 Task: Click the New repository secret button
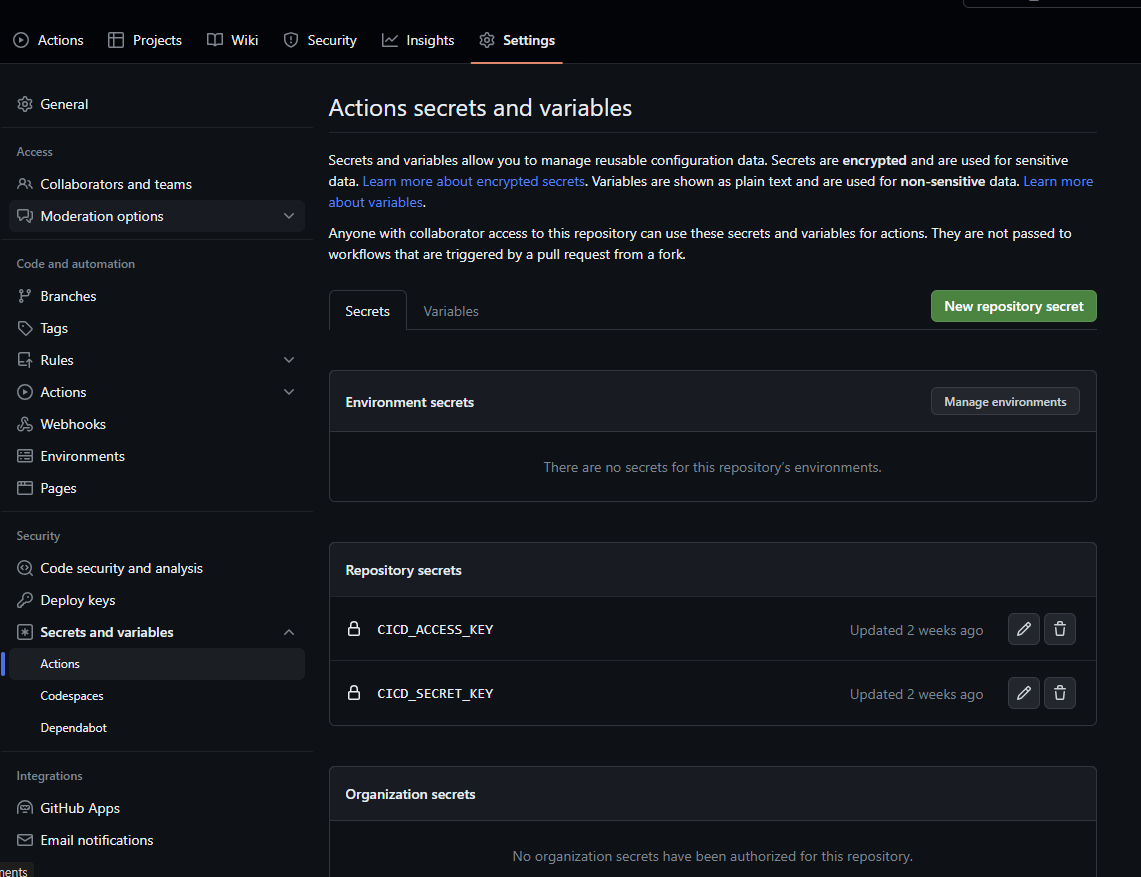click(x=1014, y=306)
